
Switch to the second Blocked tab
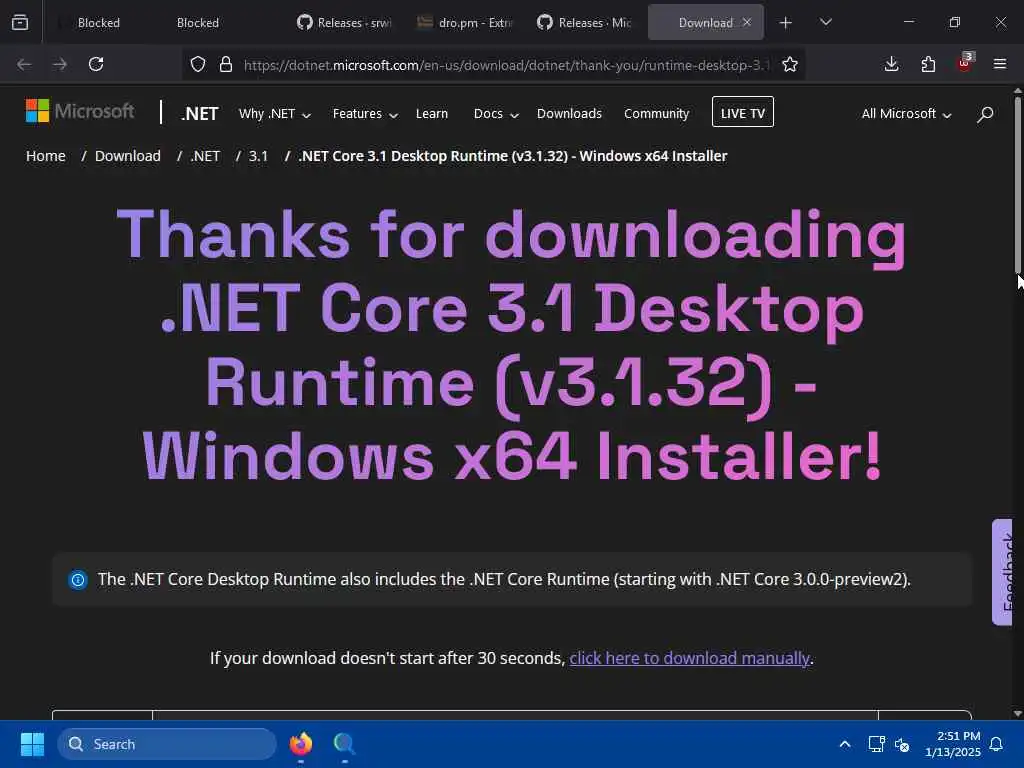coord(197,22)
